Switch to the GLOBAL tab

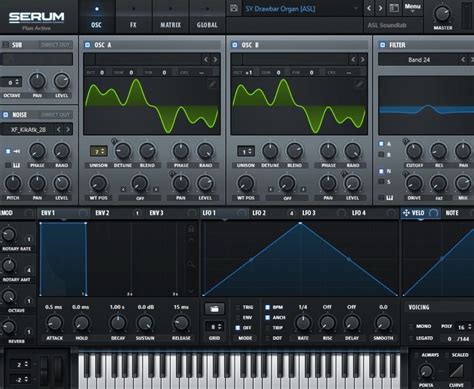point(207,17)
